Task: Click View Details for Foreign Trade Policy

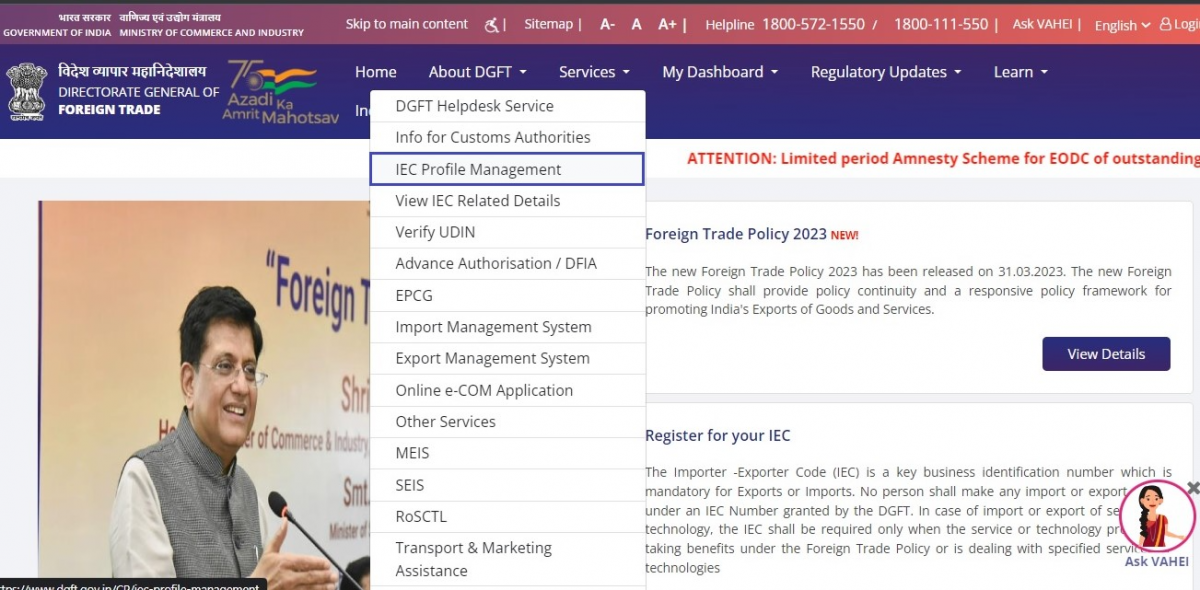Action: 1106,353
